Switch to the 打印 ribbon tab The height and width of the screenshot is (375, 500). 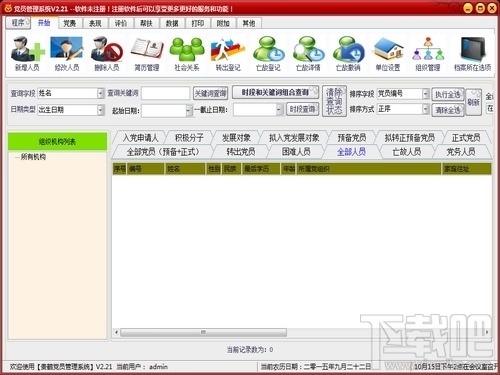click(197, 23)
